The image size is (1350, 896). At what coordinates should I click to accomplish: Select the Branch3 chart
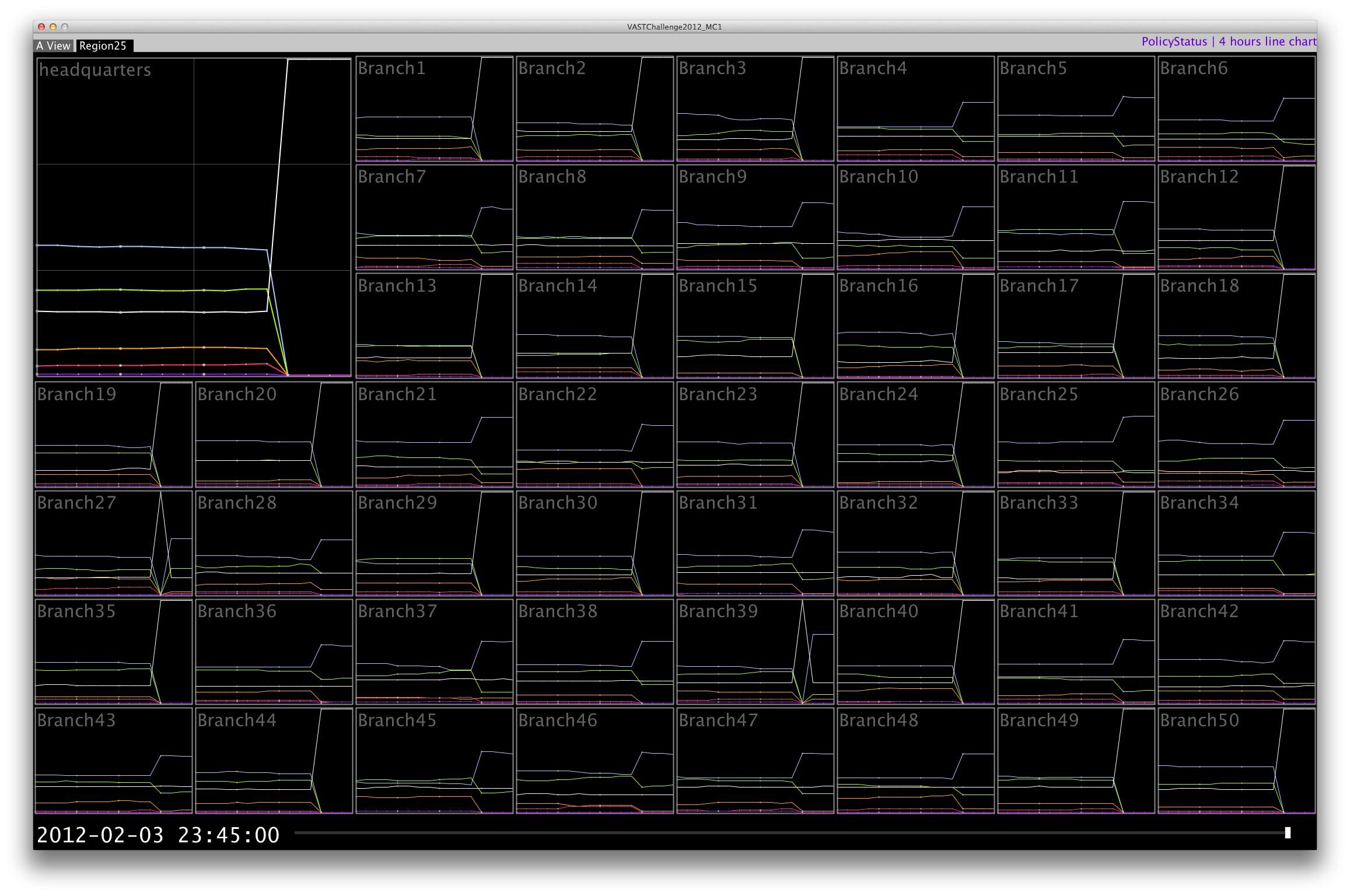756,109
